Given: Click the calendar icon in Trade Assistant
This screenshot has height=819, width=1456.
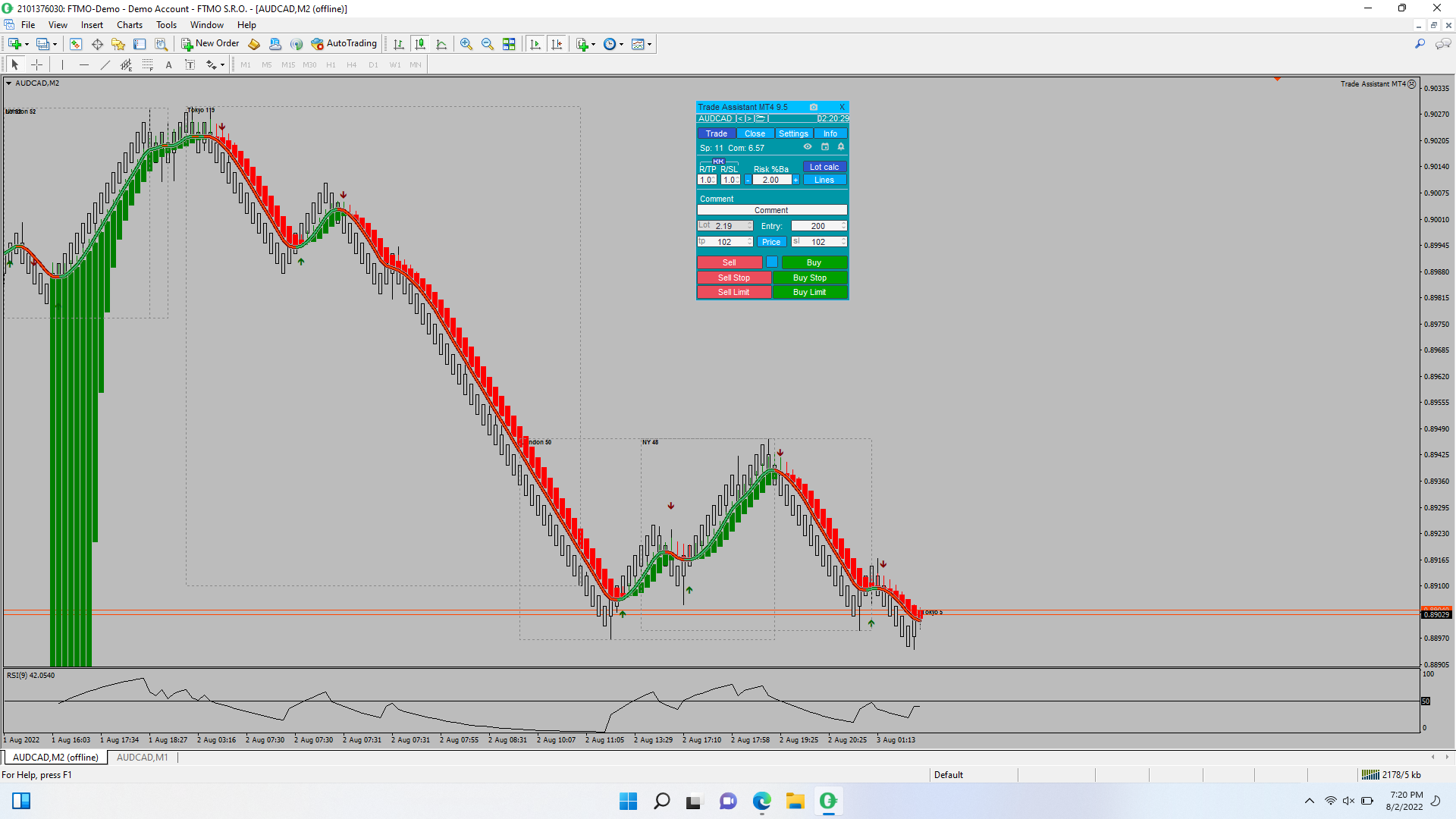Looking at the screenshot, I should [825, 147].
